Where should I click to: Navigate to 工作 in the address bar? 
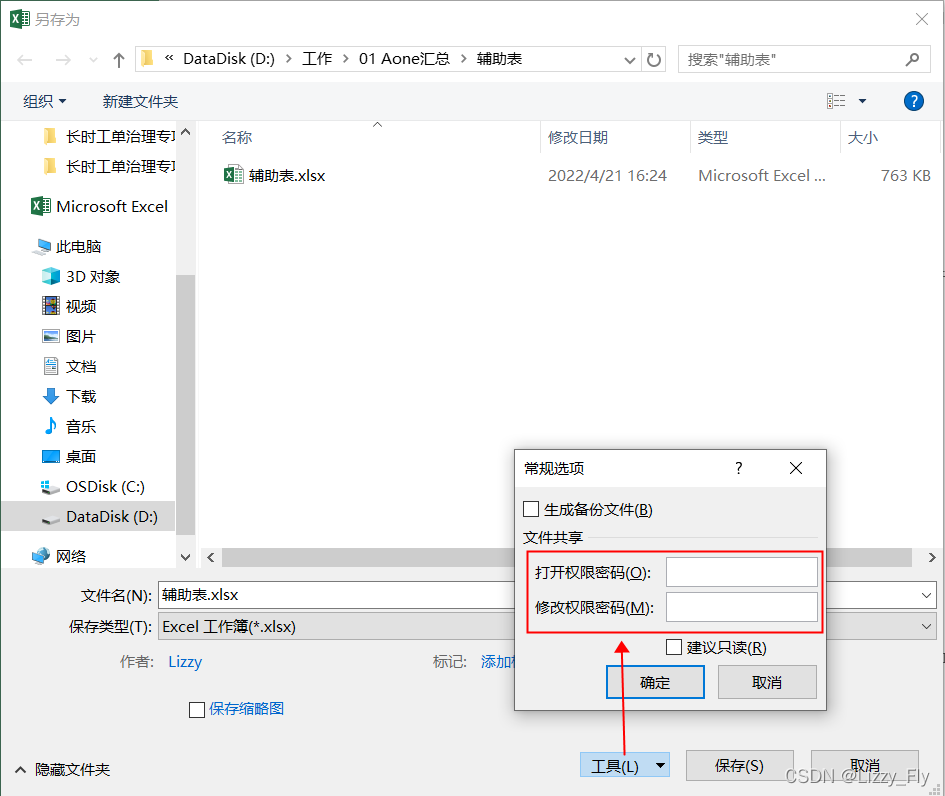(x=317, y=59)
